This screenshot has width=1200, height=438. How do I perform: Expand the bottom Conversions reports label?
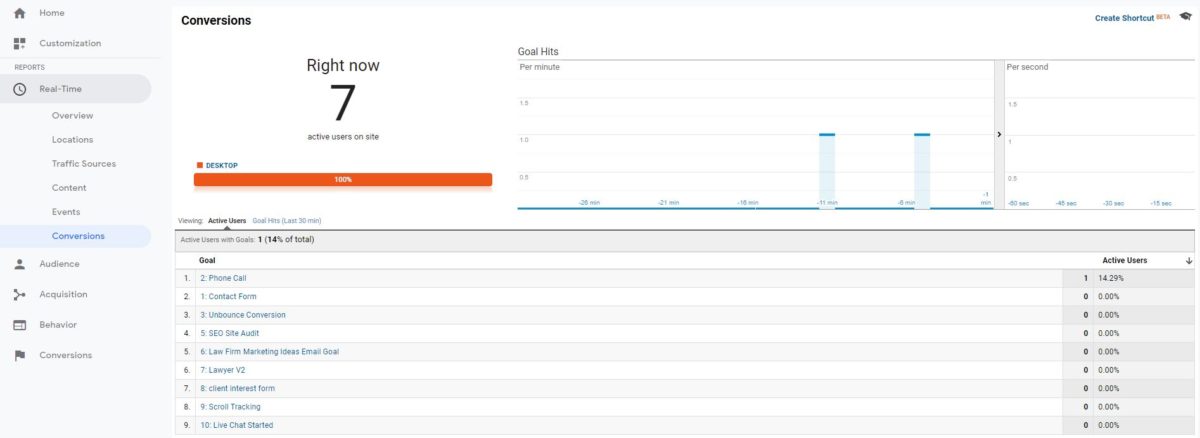click(x=65, y=355)
